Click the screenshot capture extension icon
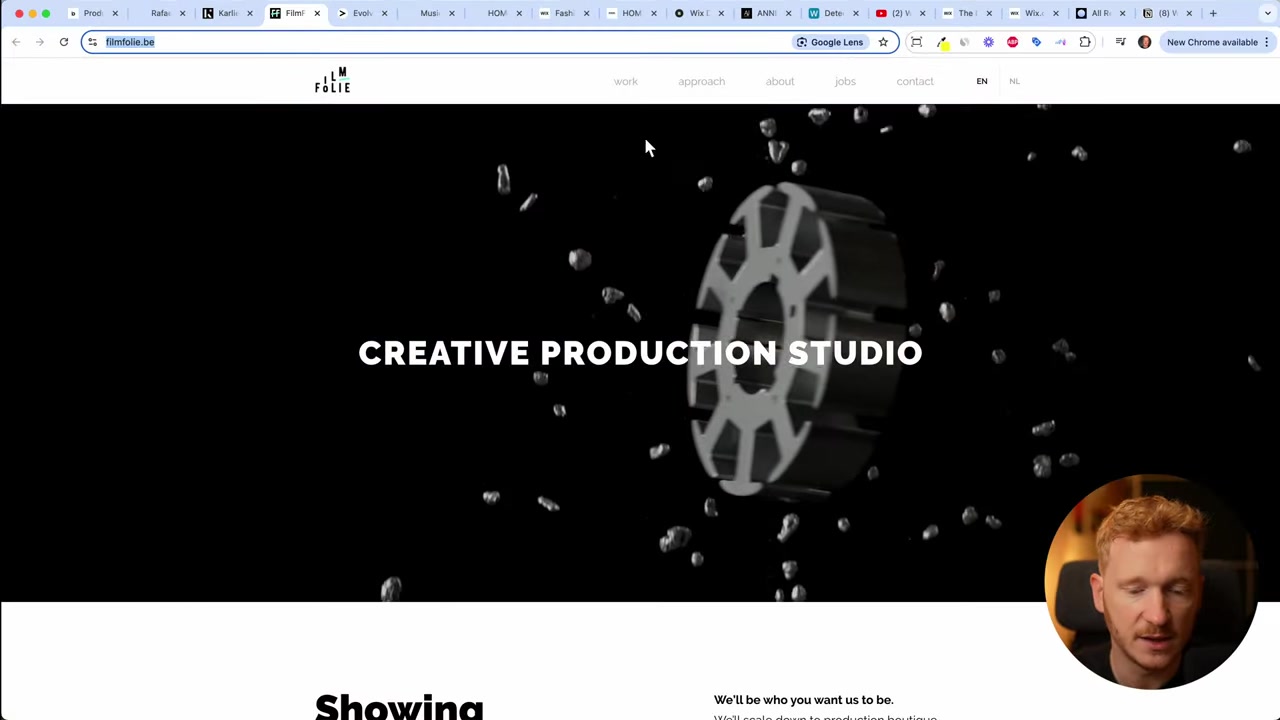 [x=916, y=42]
